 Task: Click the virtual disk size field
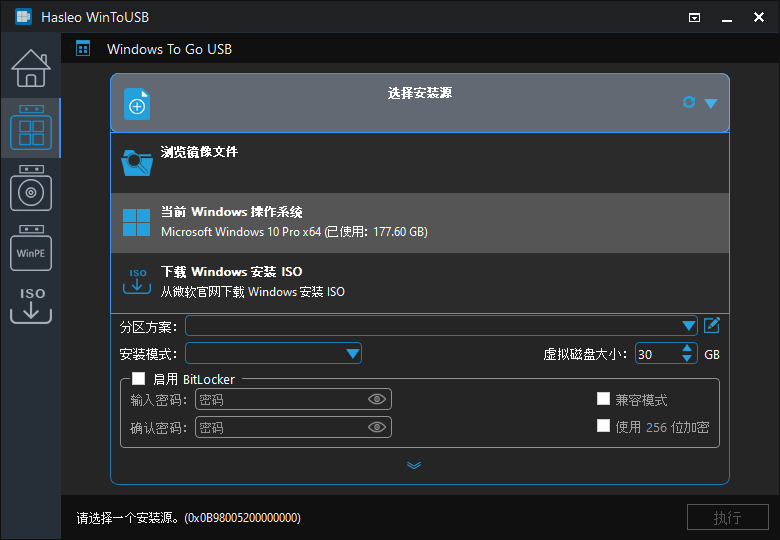657,354
